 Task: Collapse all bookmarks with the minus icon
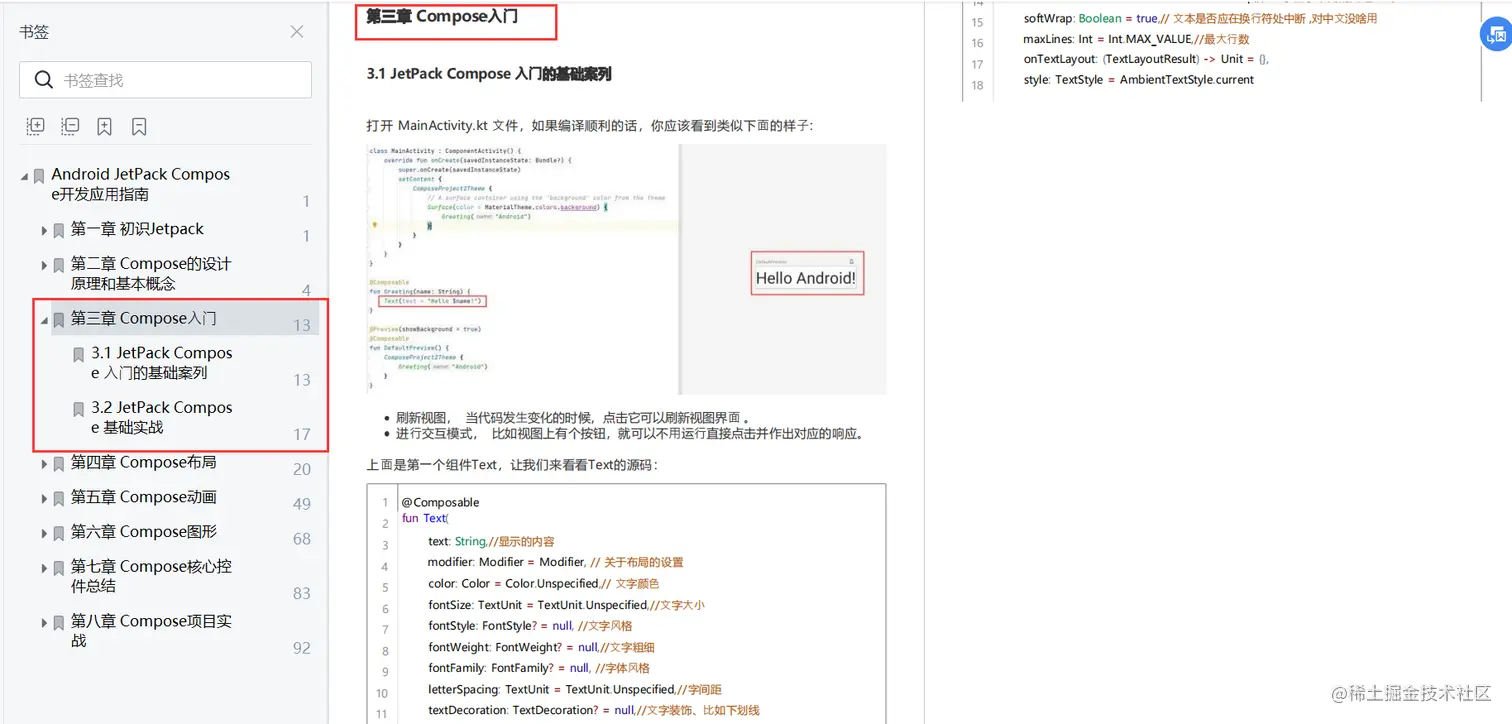coord(69,125)
